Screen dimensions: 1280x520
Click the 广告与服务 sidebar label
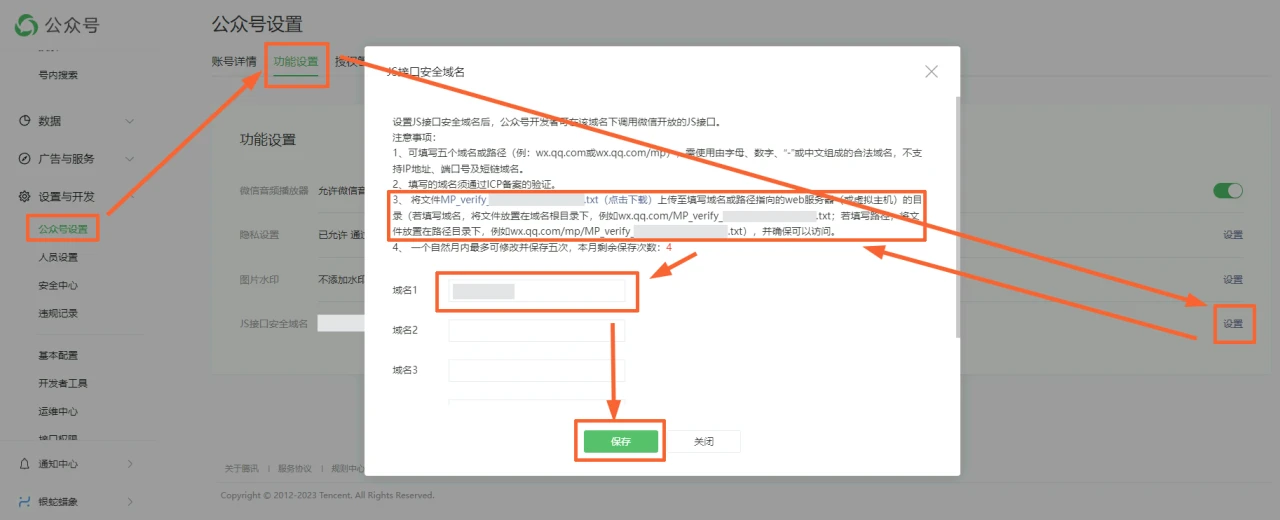[x=66, y=159]
